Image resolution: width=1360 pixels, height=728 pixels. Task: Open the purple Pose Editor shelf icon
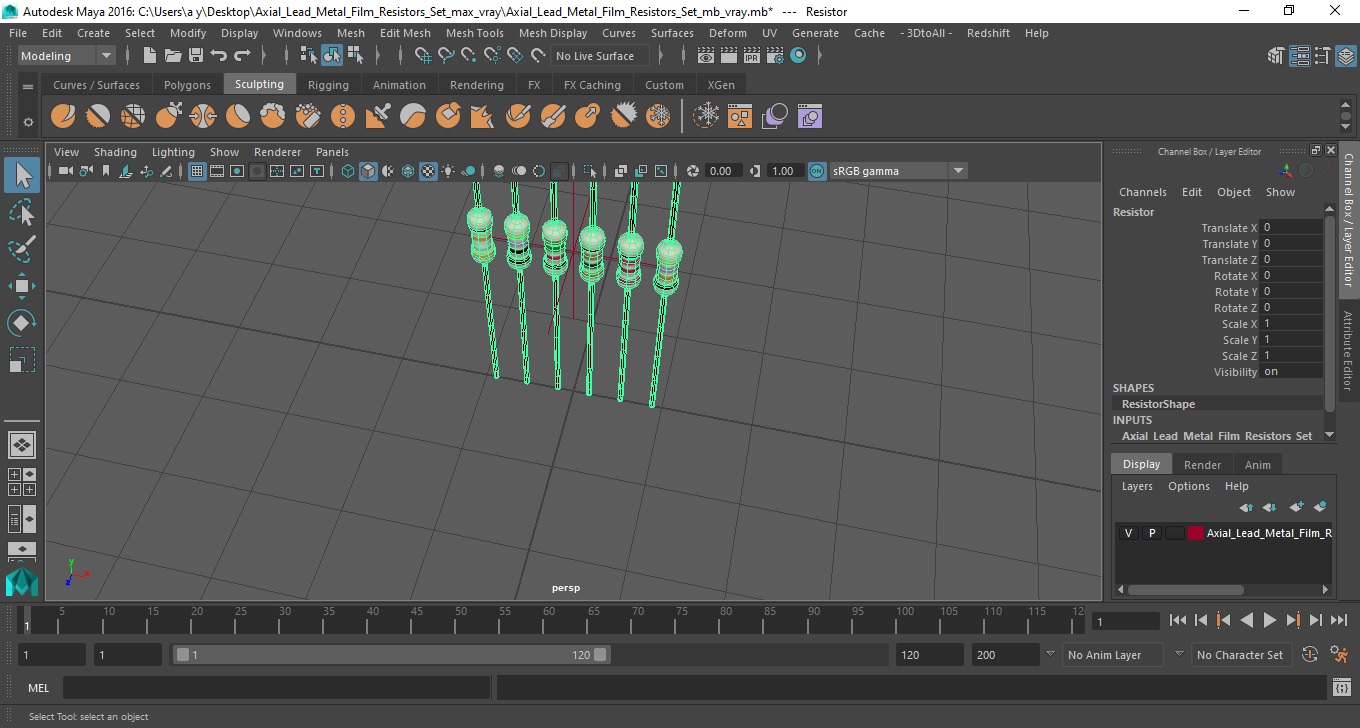809,117
